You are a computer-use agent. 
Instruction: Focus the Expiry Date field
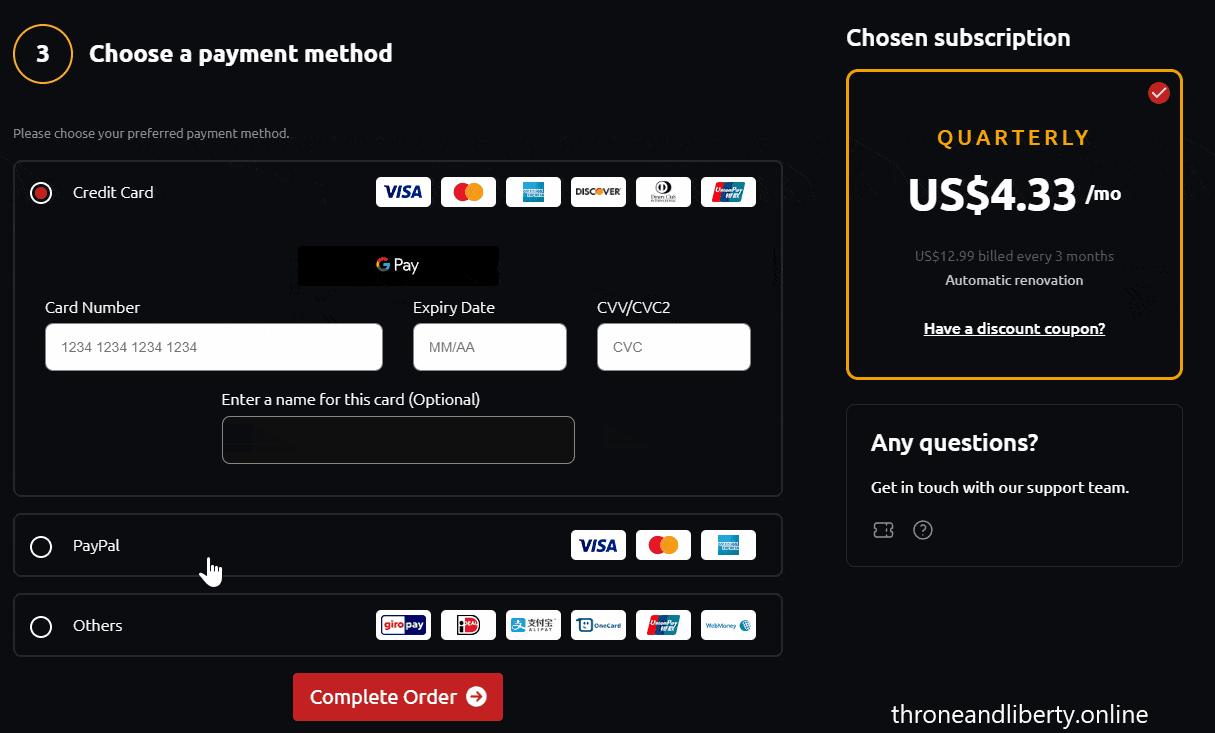tap(490, 347)
